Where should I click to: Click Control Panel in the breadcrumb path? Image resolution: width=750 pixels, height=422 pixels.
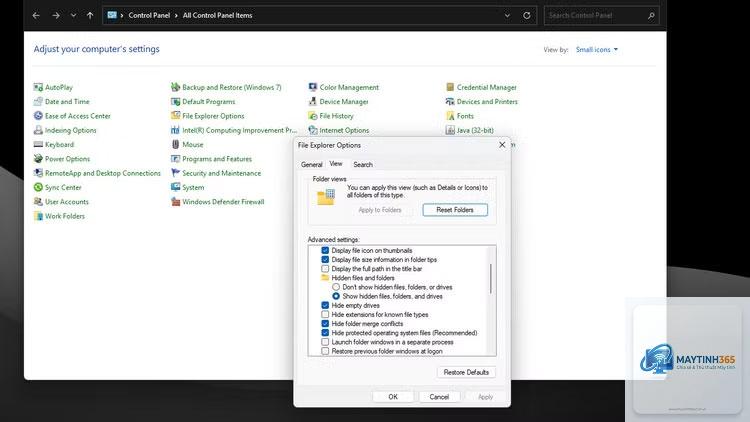pyautogui.click(x=149, y=15)
